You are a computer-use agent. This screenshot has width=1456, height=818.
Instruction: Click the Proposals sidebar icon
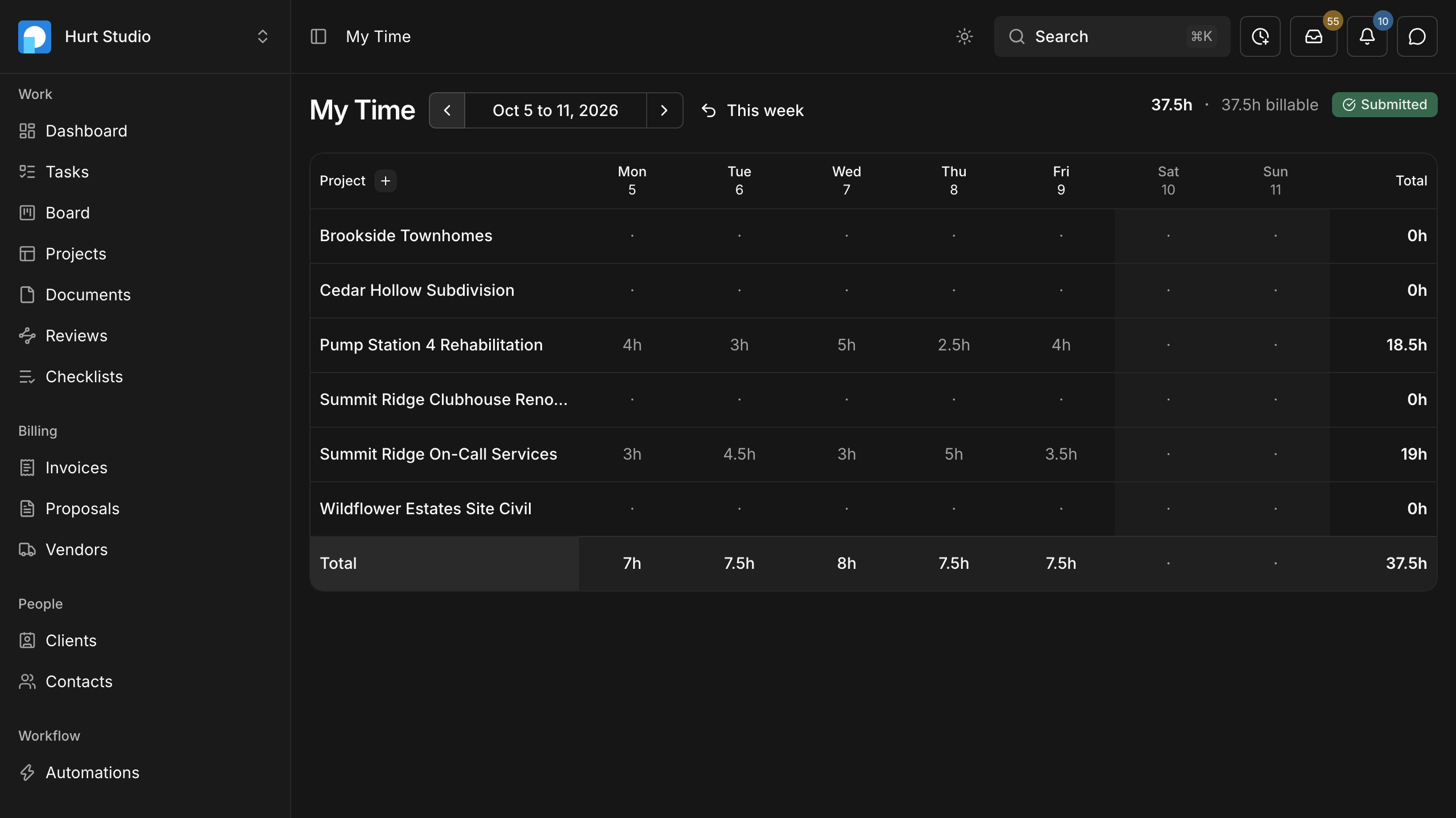[27, 509]
